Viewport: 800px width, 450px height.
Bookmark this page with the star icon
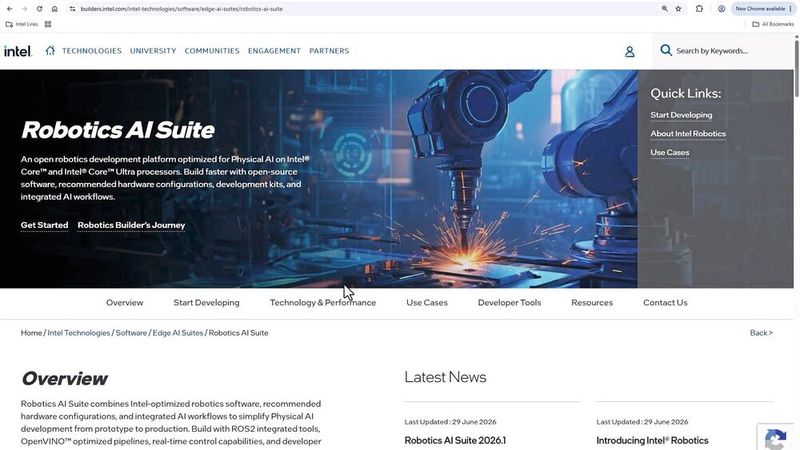tap(678, 9)
